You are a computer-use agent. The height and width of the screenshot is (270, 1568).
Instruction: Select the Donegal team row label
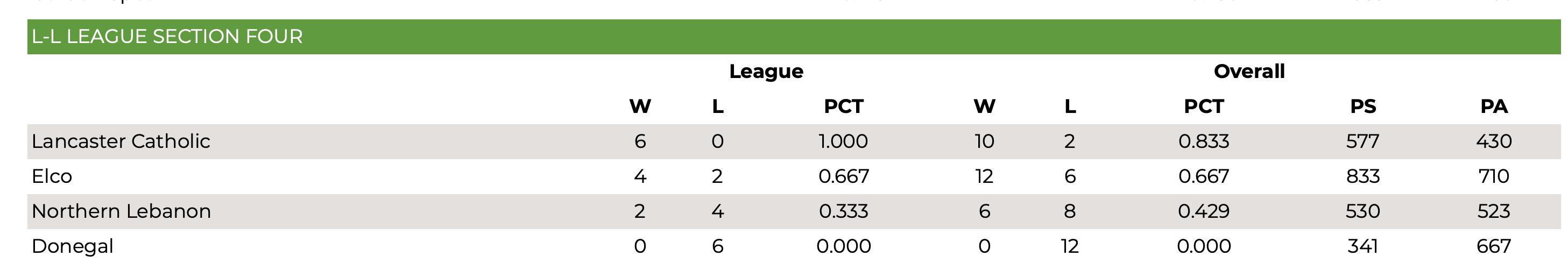73,246
